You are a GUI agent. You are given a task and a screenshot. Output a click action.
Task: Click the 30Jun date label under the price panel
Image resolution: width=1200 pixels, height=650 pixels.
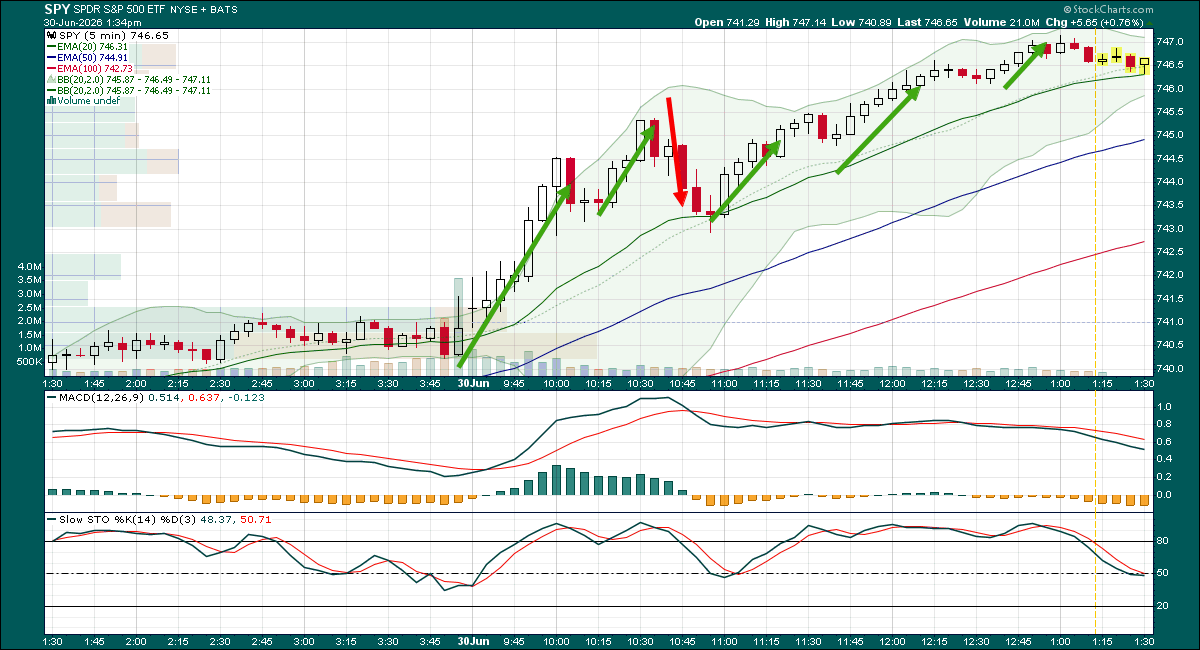473,382
